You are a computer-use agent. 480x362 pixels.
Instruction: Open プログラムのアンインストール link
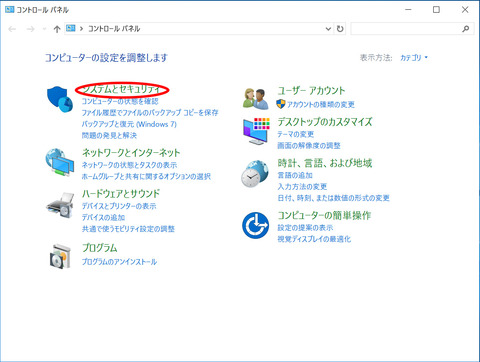point(119,262)
